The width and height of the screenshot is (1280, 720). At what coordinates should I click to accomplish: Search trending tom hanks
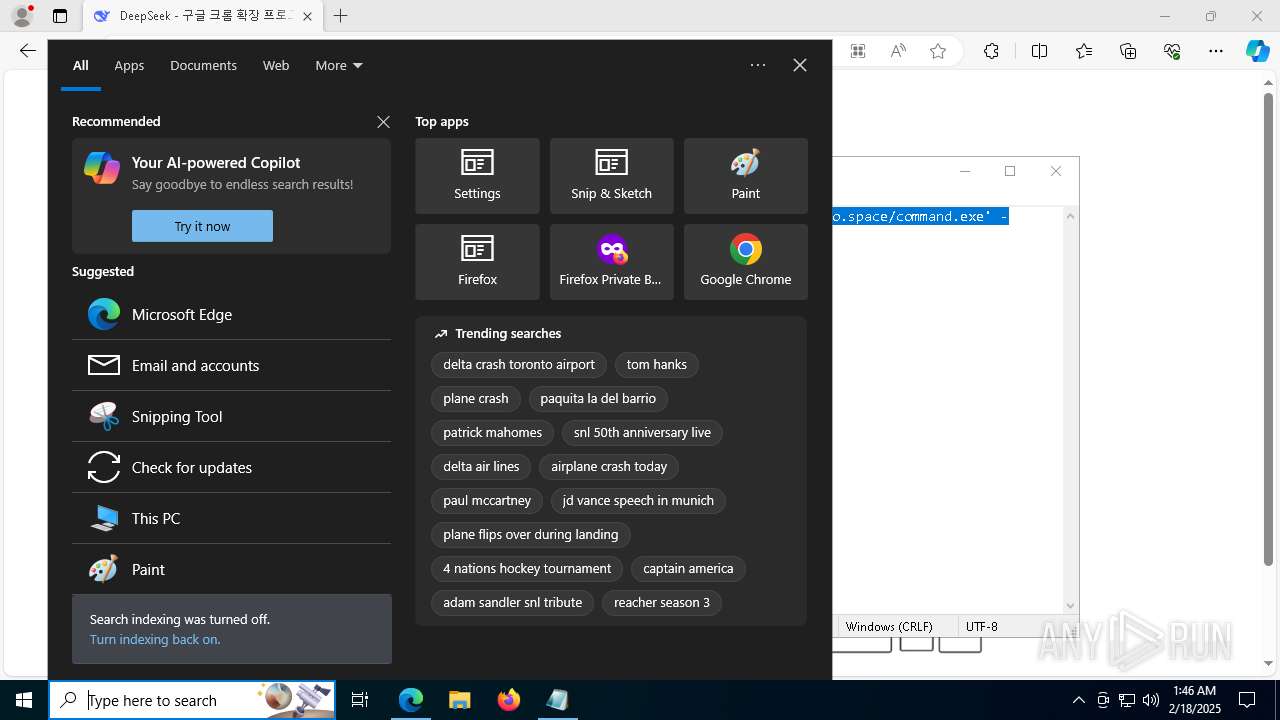pyautogui.click(x=657, y=365)
